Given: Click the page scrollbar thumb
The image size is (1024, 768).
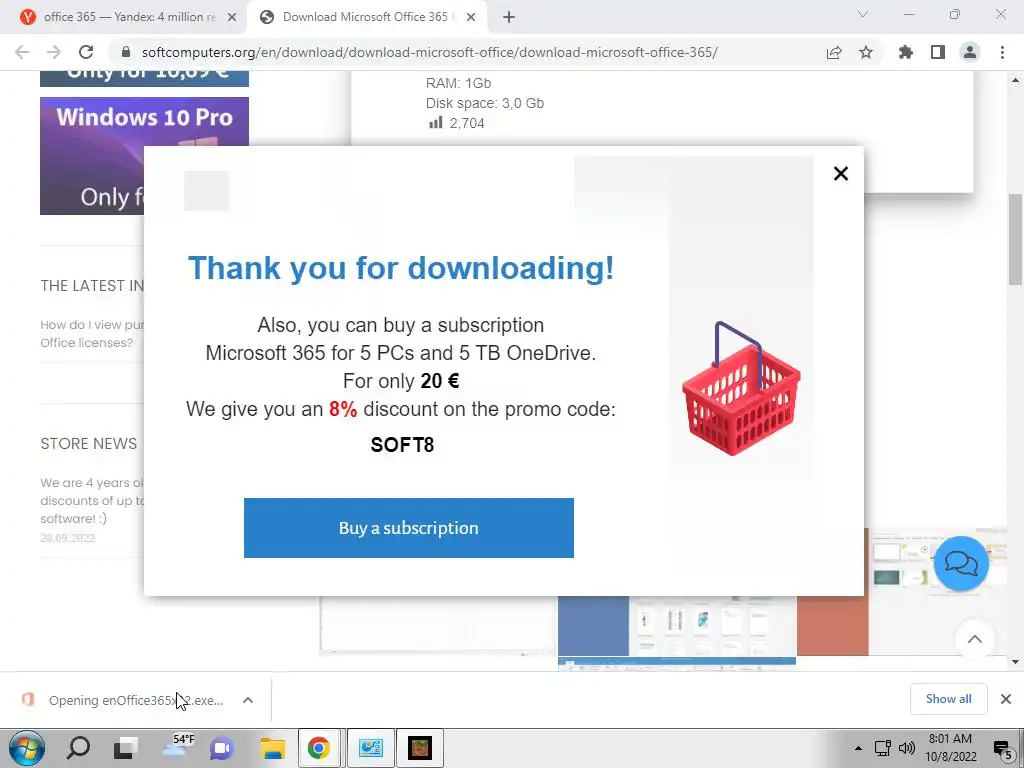Looking at the screenshot, I should pos(1015,239).
